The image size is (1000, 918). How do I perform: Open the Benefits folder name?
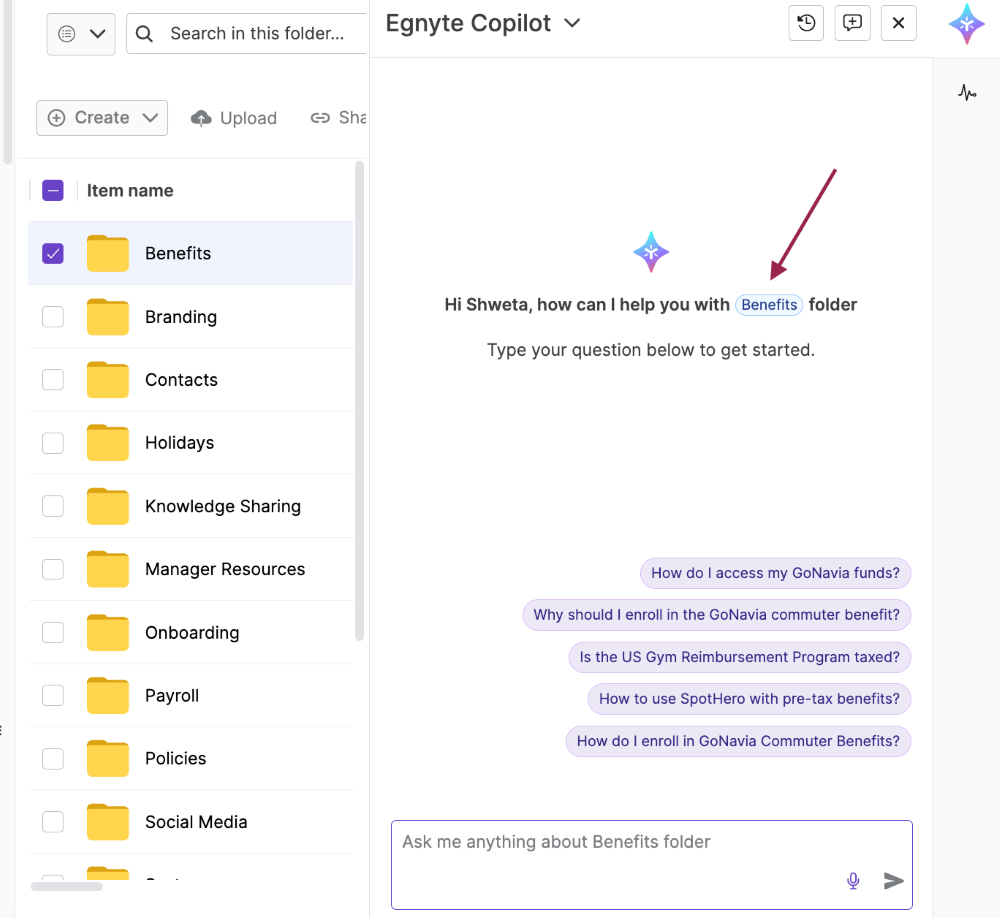pyautogui.click(x=178, y=253)
